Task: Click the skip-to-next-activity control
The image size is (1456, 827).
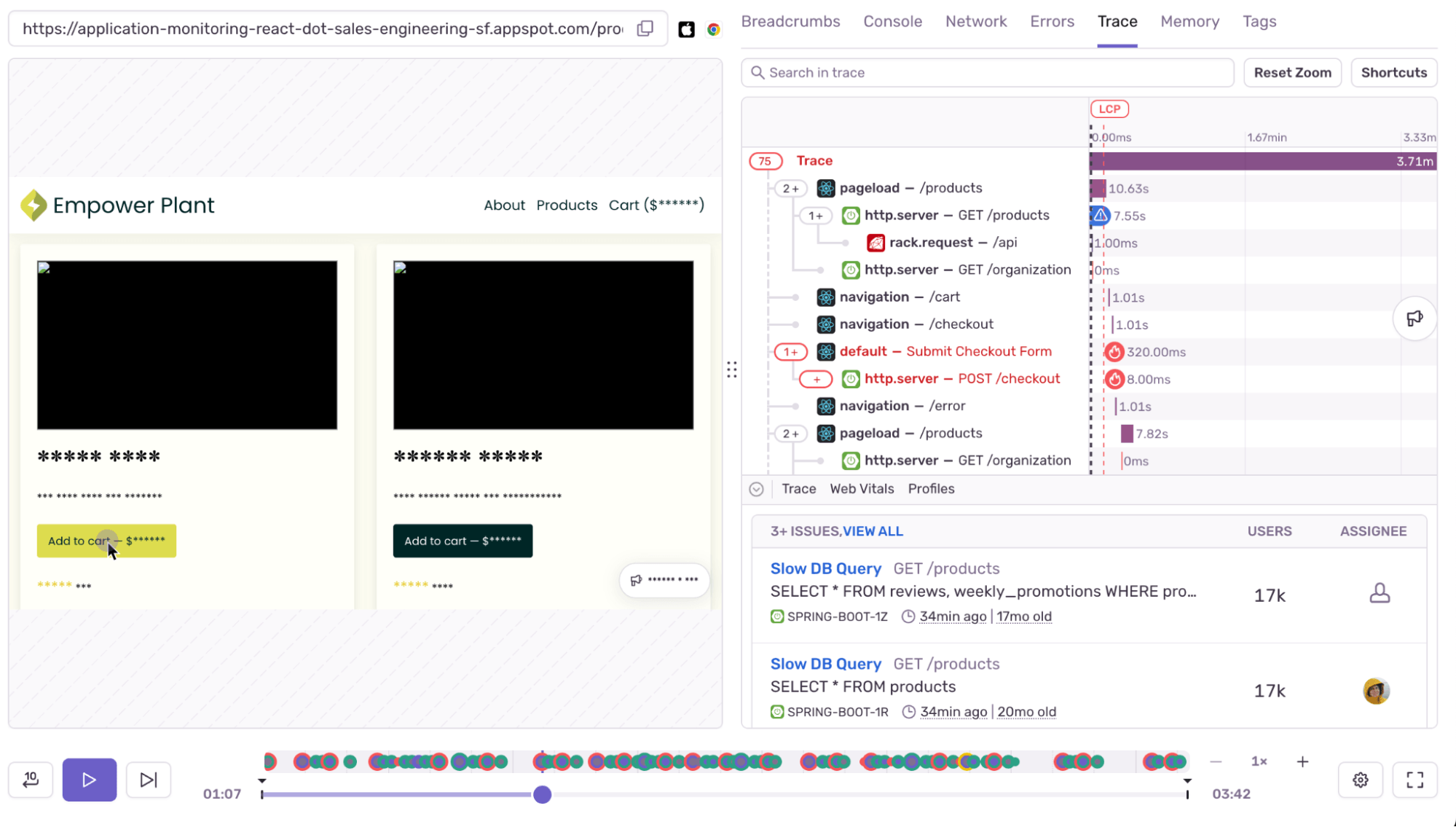Action: point(148,779)
